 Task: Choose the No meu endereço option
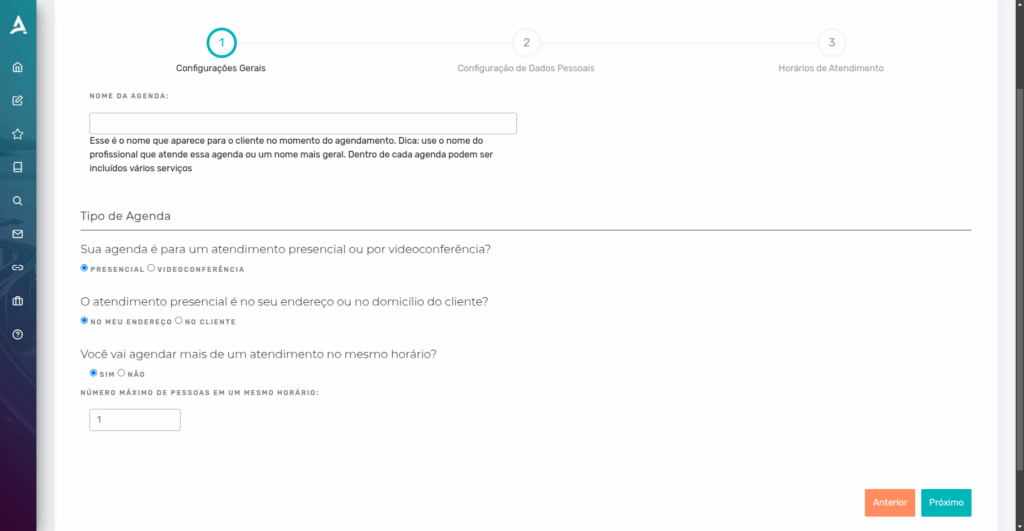(x=84, y=320)
